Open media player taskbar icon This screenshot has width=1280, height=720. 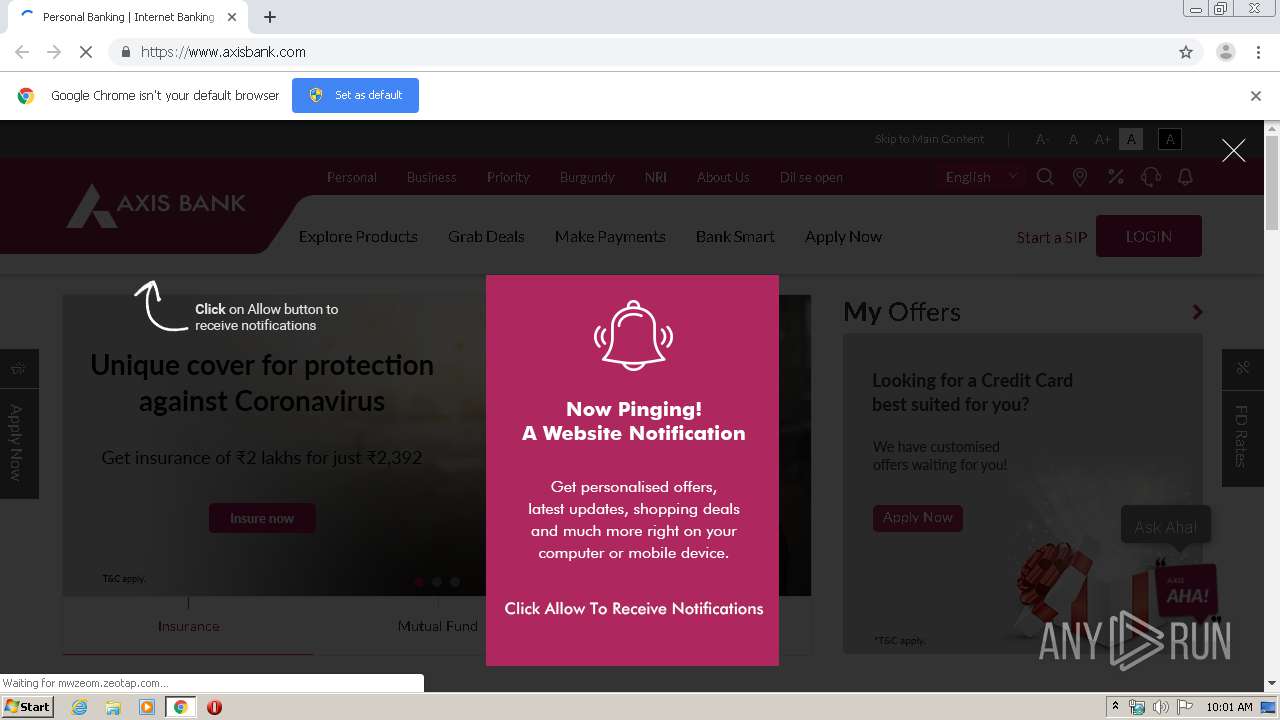pos(147,707)
